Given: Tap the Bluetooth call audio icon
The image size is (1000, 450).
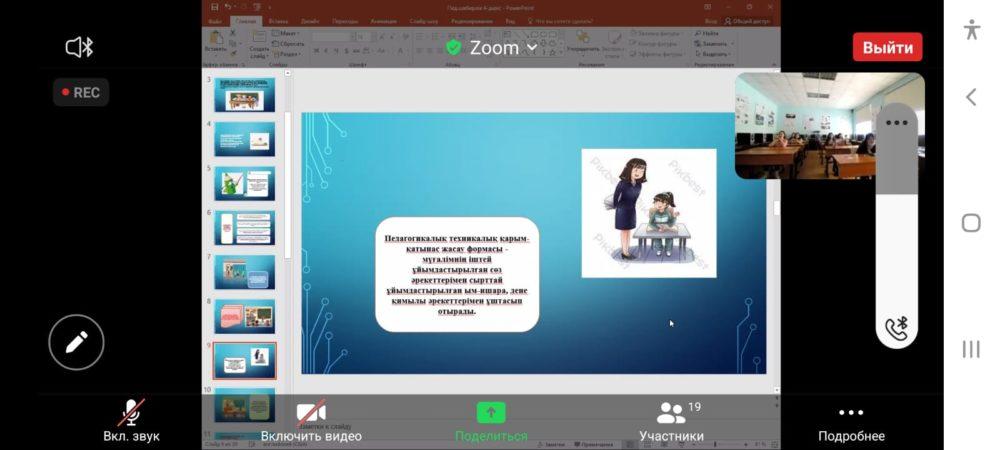Looking at the screenshot, I should click(897, 328).
